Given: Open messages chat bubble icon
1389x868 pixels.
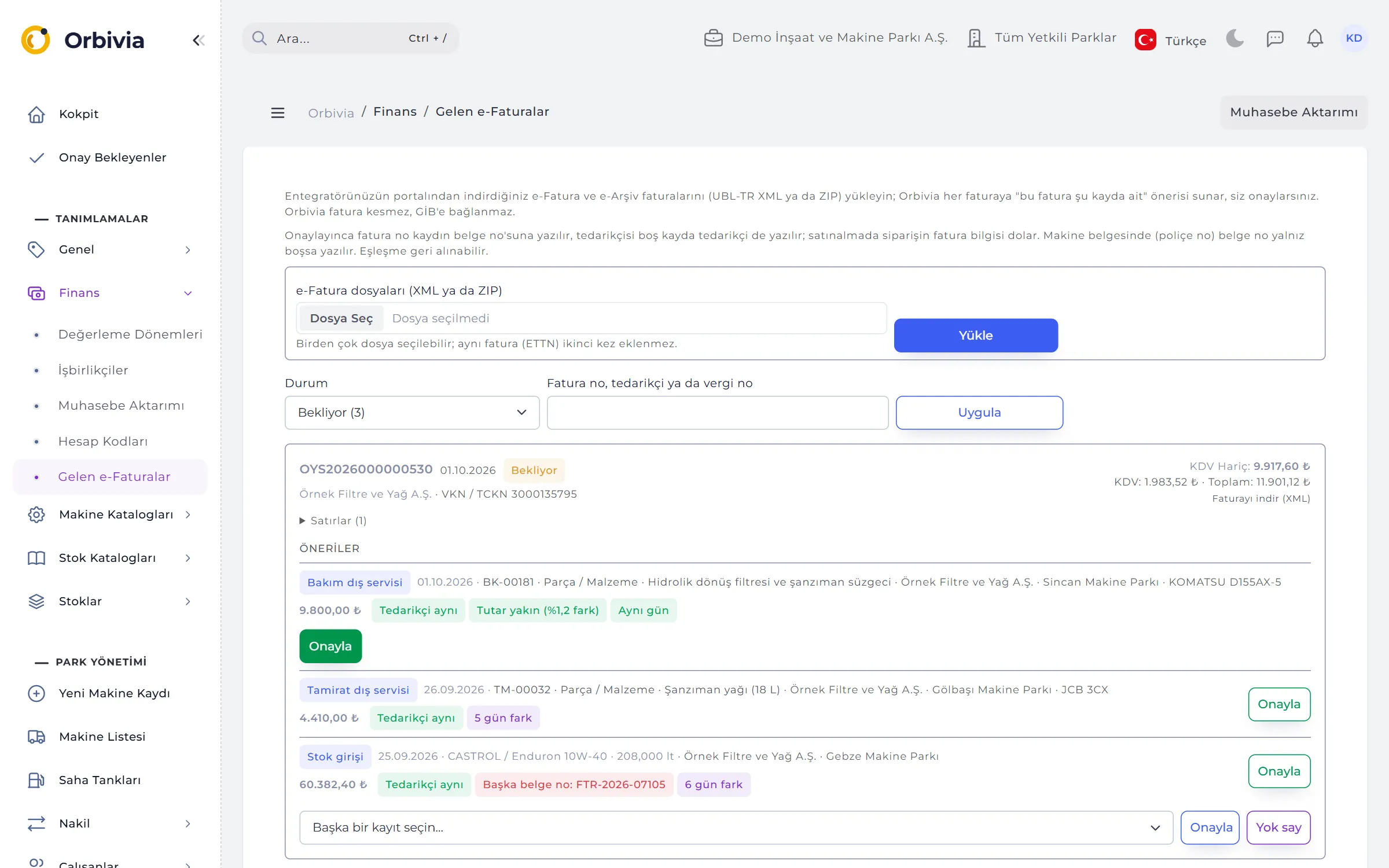Looking at the screenshot, I should coord(1274,38).
